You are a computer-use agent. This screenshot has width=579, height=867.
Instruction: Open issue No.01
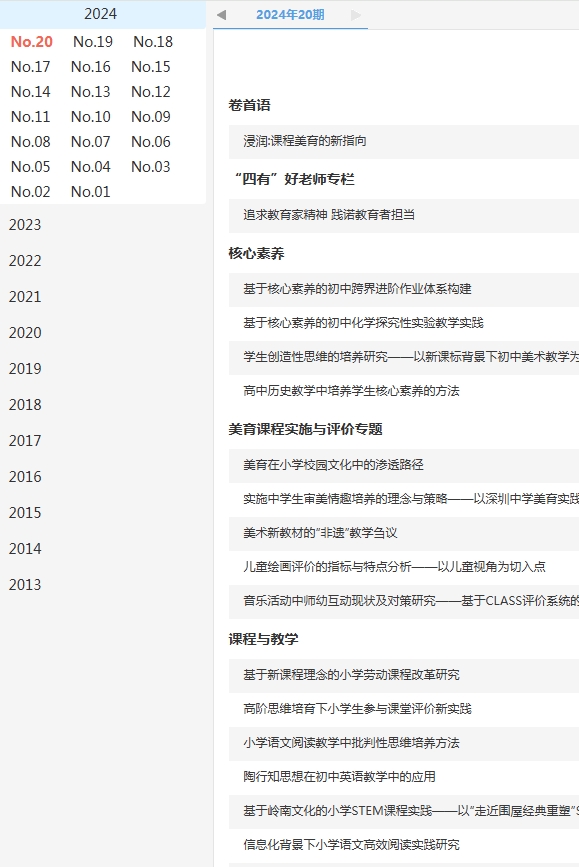click(x=91, y=192)
